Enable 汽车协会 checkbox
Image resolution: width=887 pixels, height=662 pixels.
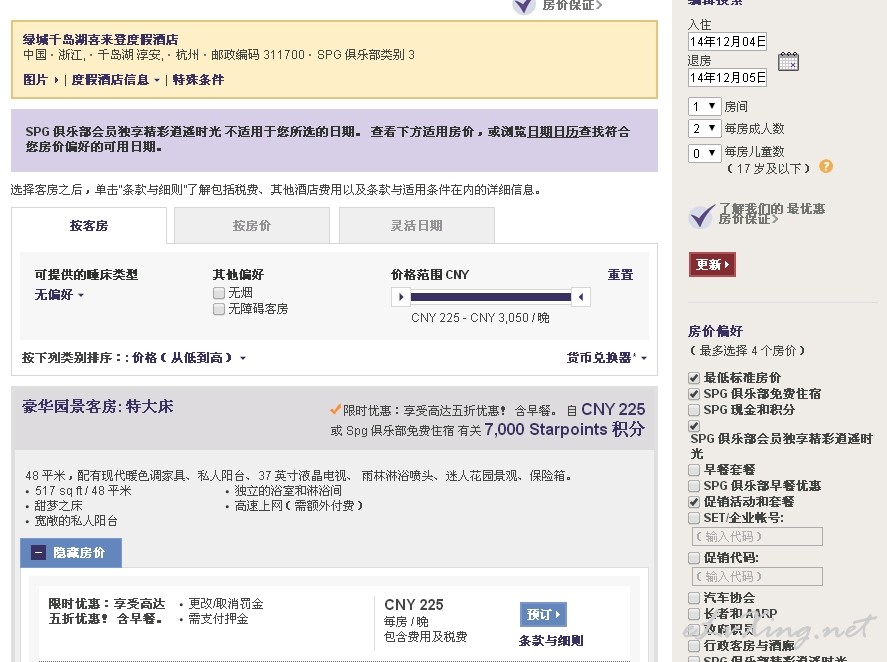click(x=694, y=597)
